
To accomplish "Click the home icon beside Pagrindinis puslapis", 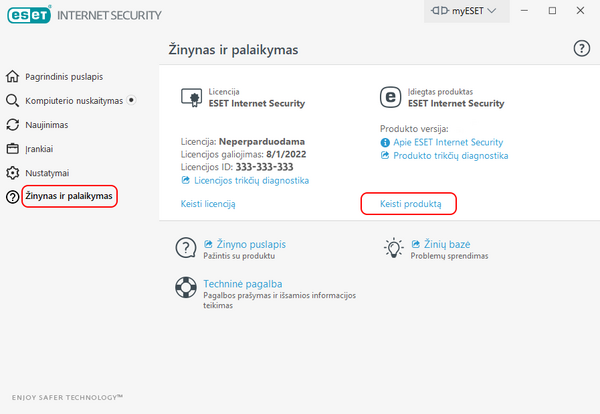I will [12, 77].
